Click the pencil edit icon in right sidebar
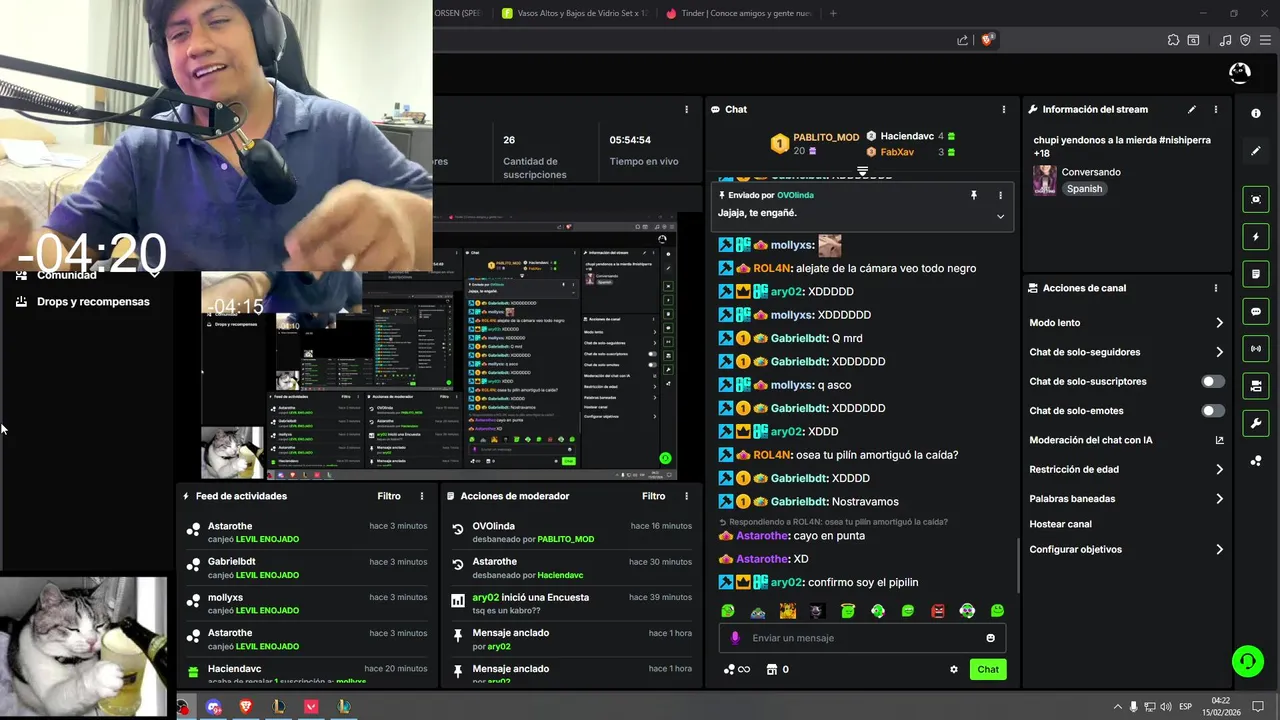This screenshot has height=720, width=1280. pos(1256,151)
